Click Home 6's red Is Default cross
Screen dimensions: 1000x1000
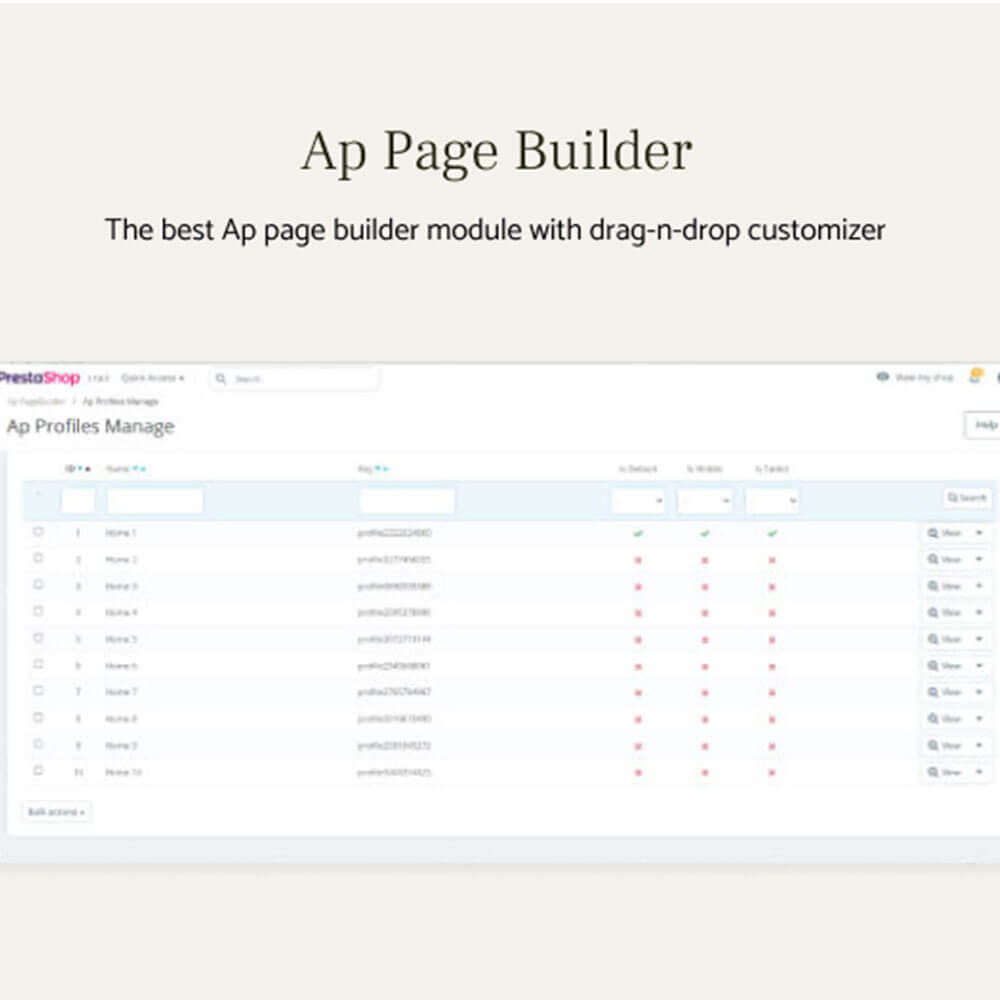tap(638, 666)
